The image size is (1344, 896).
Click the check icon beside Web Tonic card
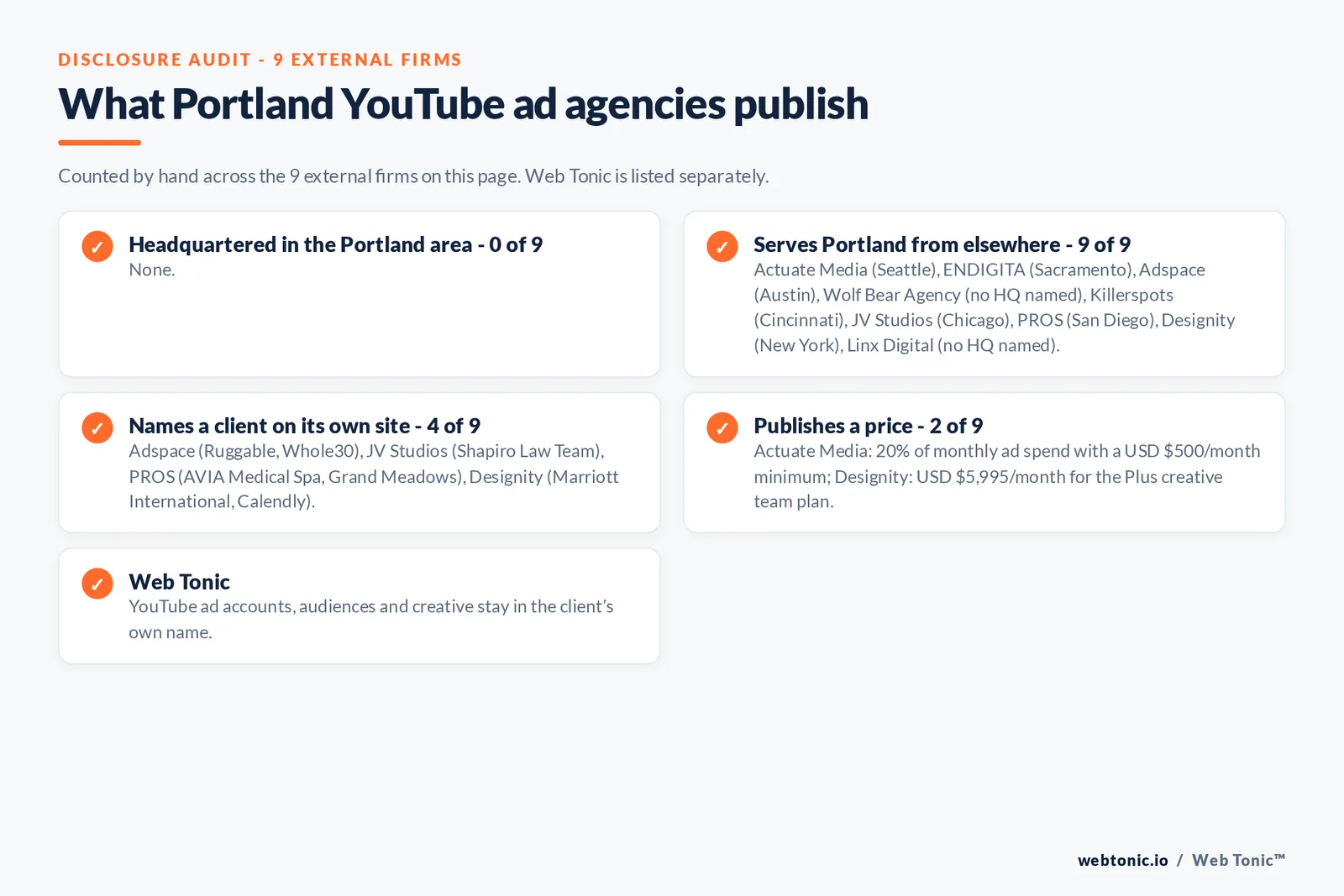point(97,584)
